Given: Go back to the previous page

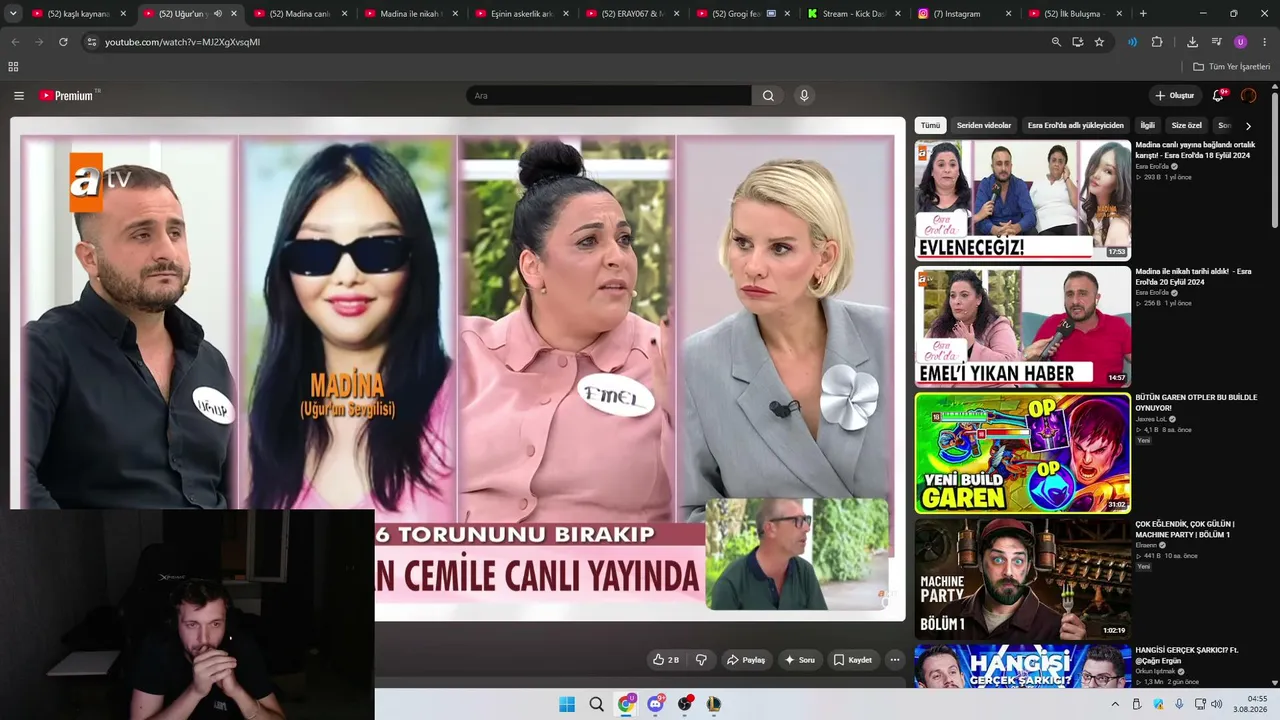Looking at the screenshot, I should coord(15,42).
